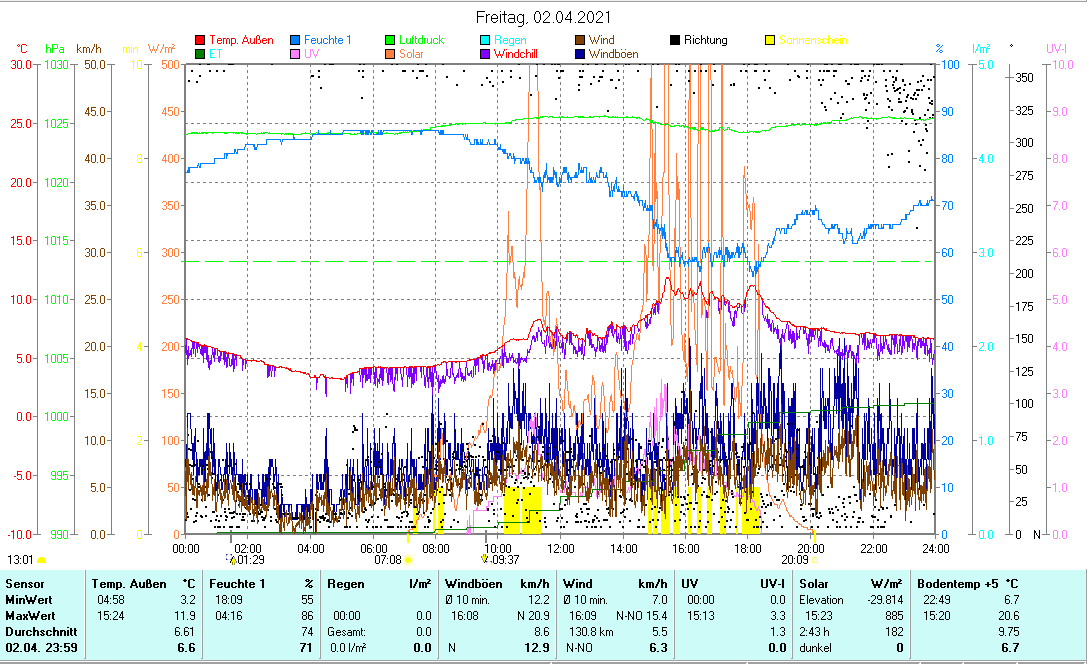Click the purple Windchill legend swatch
The image size is (1087, 664).
point(485,54)
